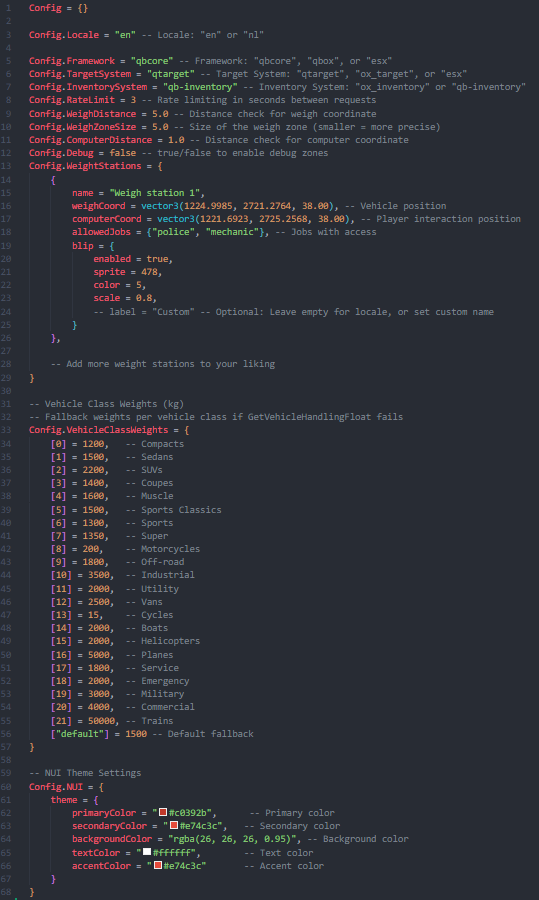Viewport: 539px width, 900px height.
Task: Click the 3500 Industrial weight value
Action: click(98, 575)
